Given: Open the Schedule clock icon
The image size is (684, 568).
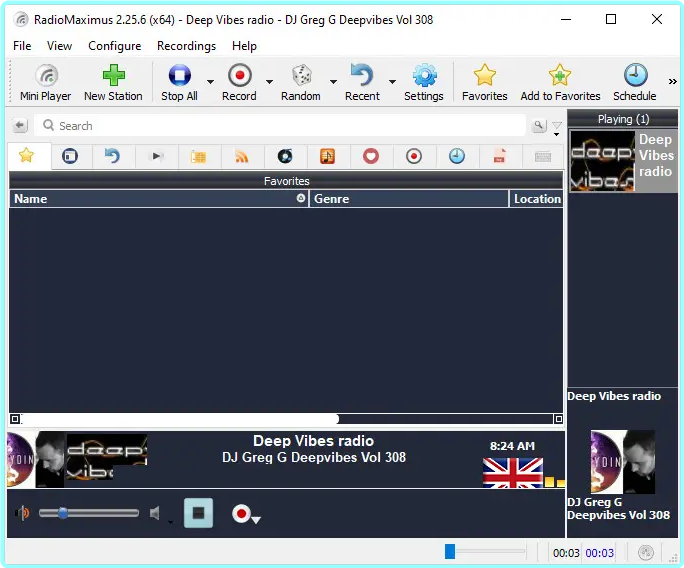Looking at the screenshot, I should (x=634, y=82).
